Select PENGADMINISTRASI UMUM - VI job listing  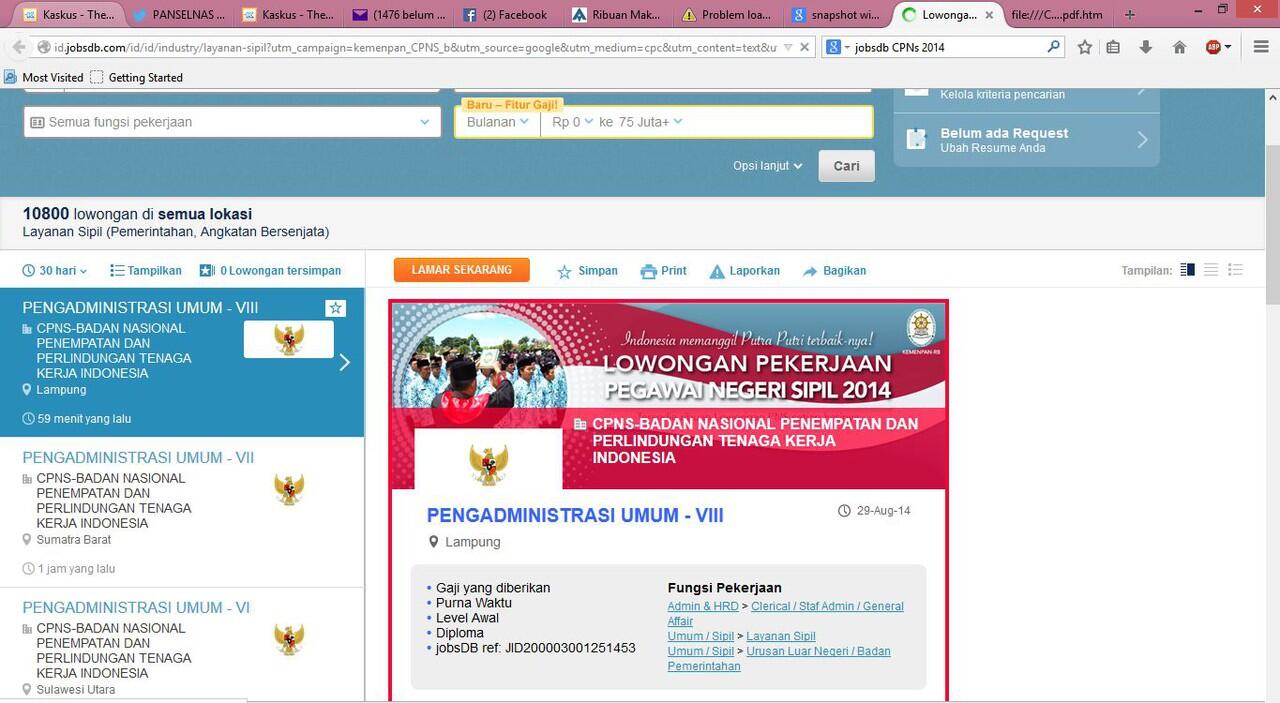click(182, 645)
